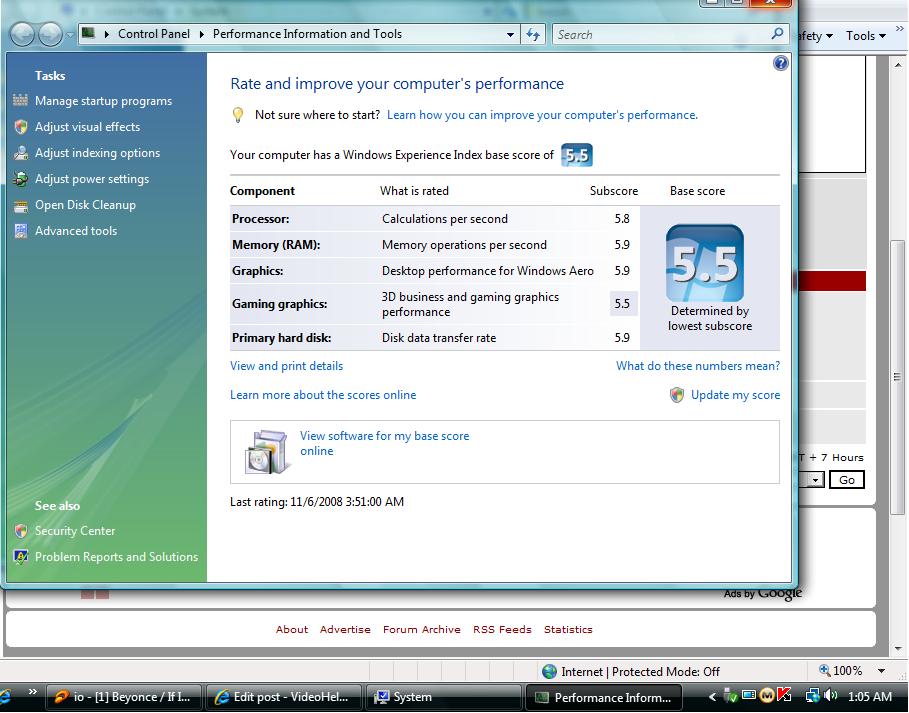Expand the breadcrumb arrow before Control Panel
This screenshot has height=713, width=909.
click(x=107, y=34)
